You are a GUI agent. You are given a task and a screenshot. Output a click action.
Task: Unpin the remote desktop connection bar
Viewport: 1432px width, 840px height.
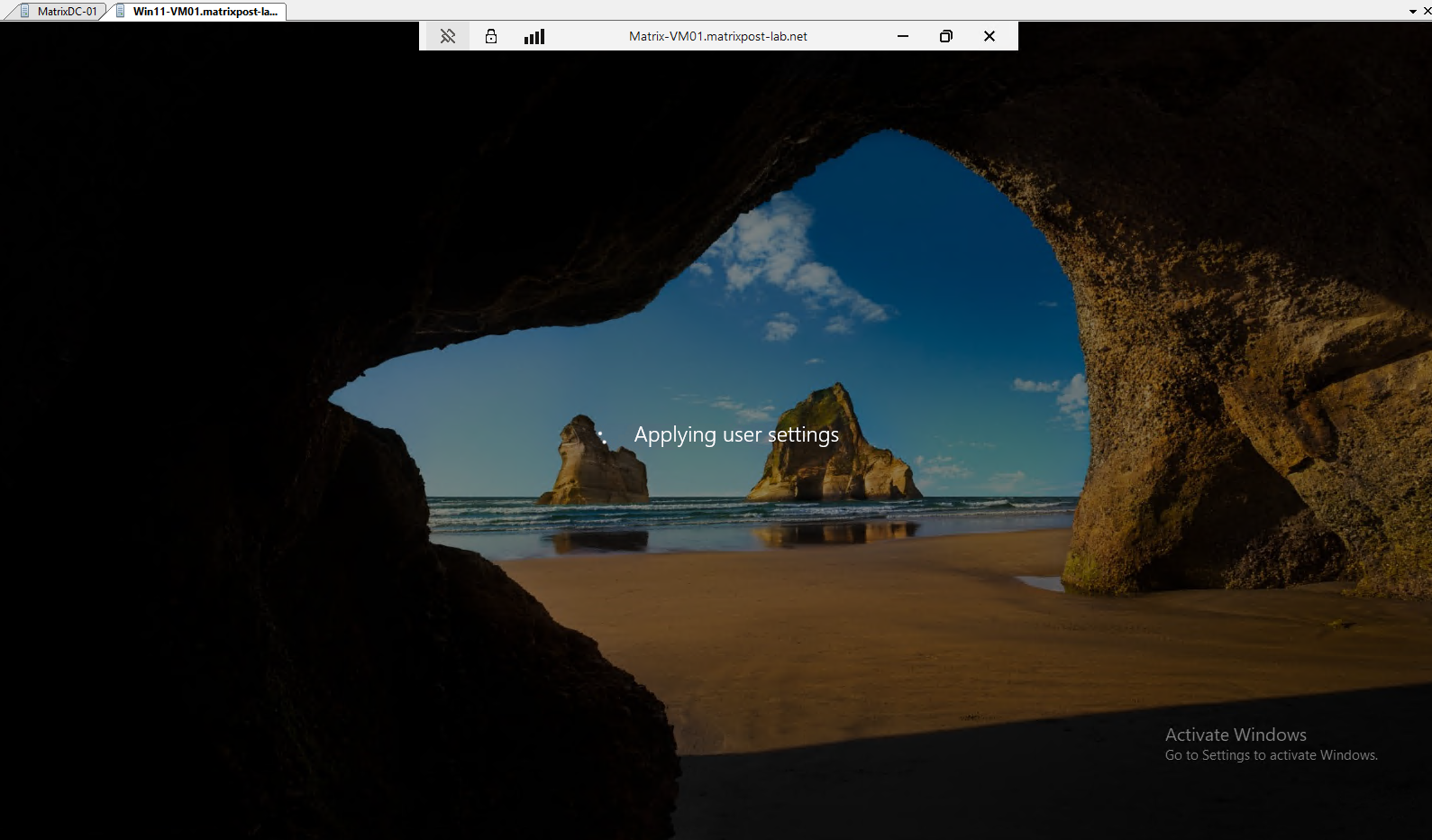448,36
